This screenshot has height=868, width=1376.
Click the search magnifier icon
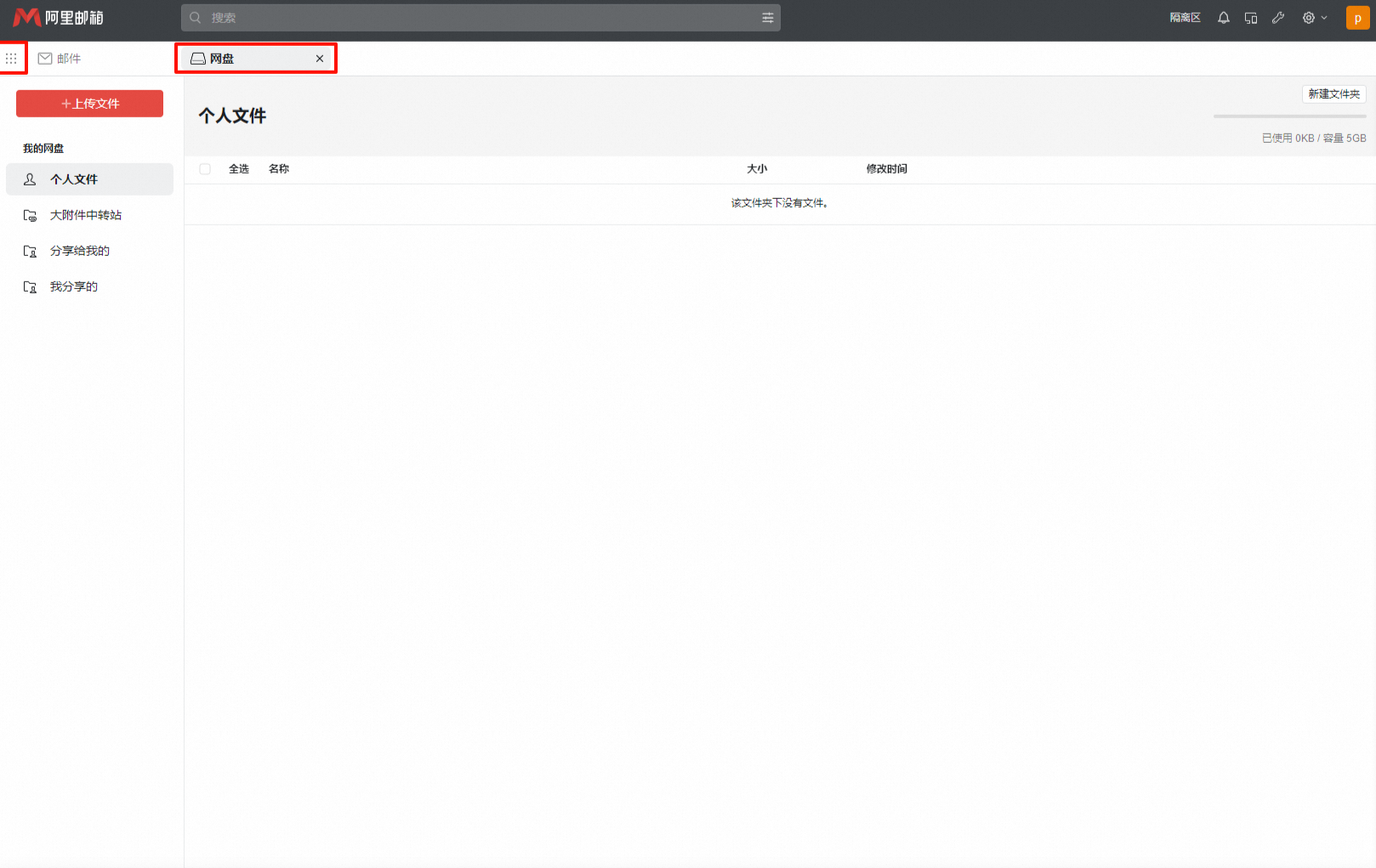[196, 18]
